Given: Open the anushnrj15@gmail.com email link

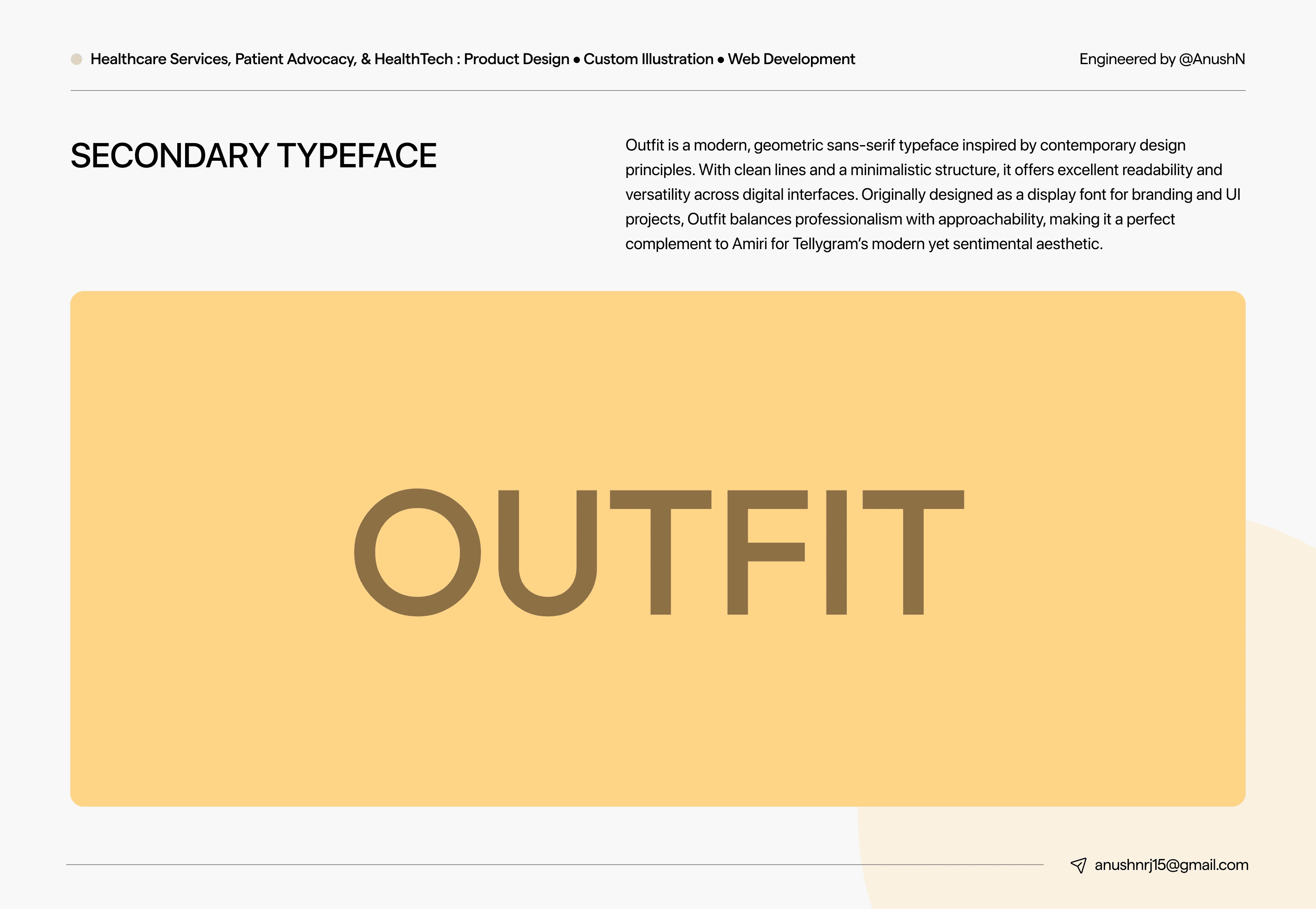Looking at the screenshot, I should 1171,865.
